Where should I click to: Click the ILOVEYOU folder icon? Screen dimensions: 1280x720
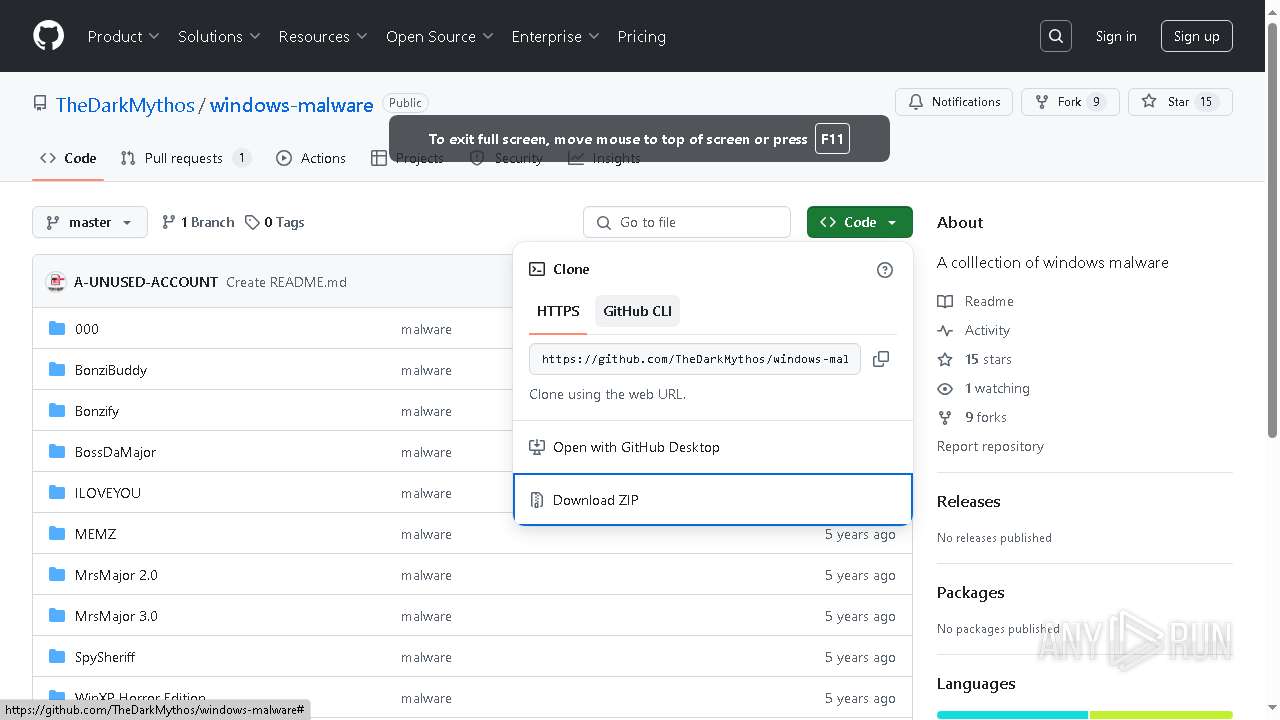point(57,493)
